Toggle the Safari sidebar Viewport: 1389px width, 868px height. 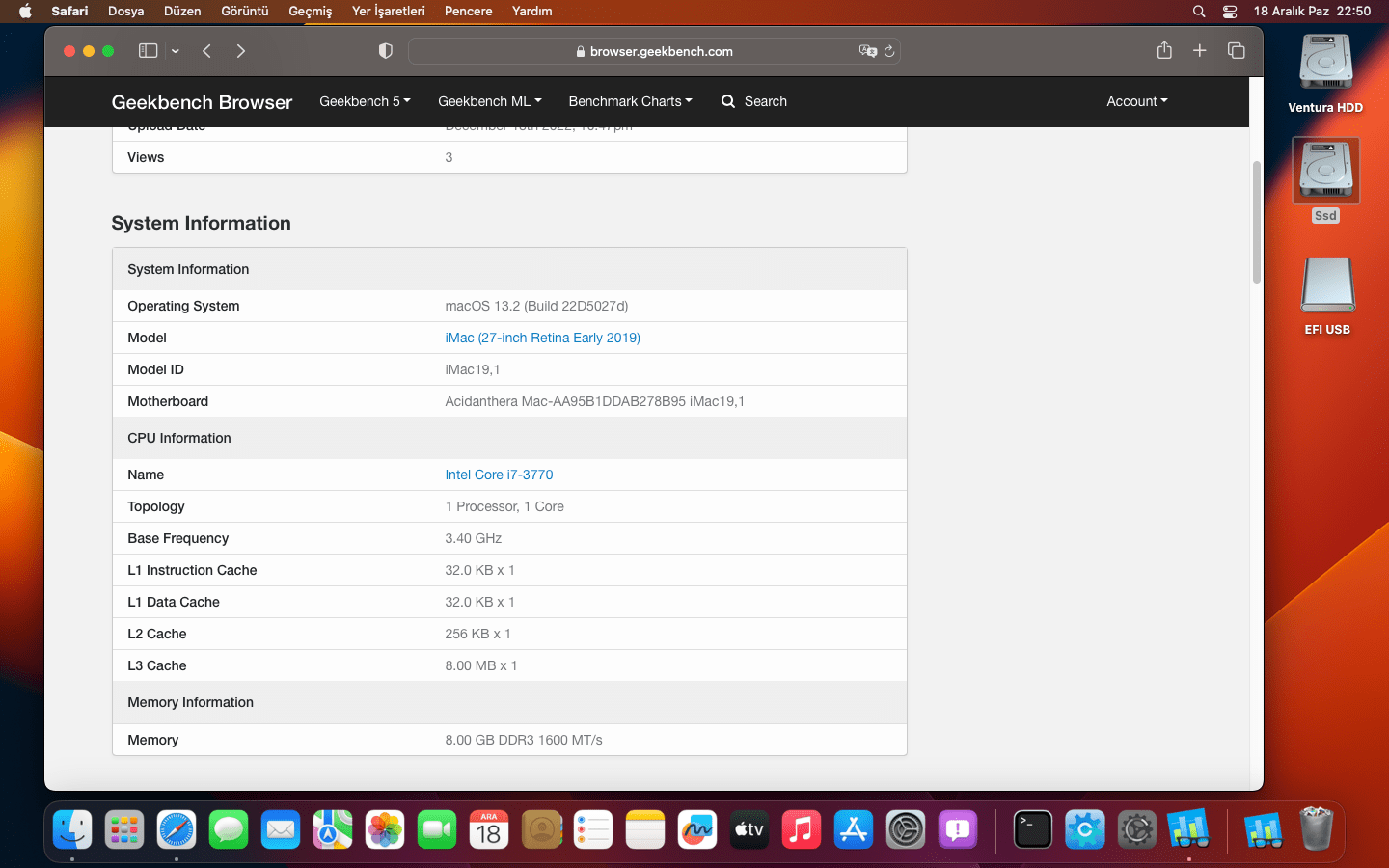point(148,51)
